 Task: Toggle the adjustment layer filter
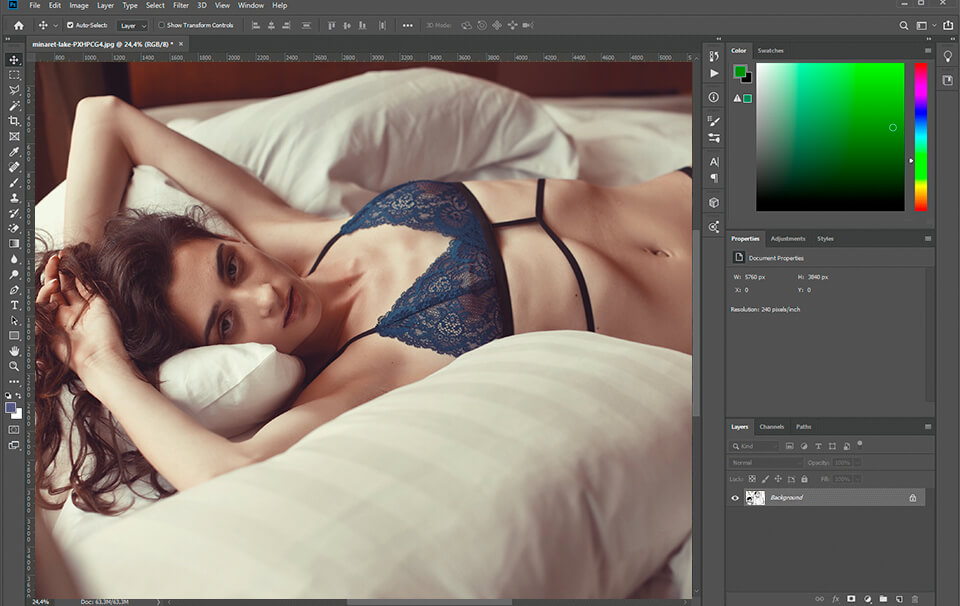coord(804,446)
